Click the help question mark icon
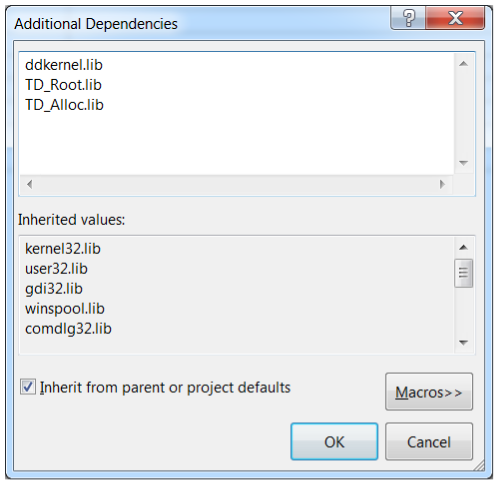This screenshot has height=486, width=500. click(408, 18)
